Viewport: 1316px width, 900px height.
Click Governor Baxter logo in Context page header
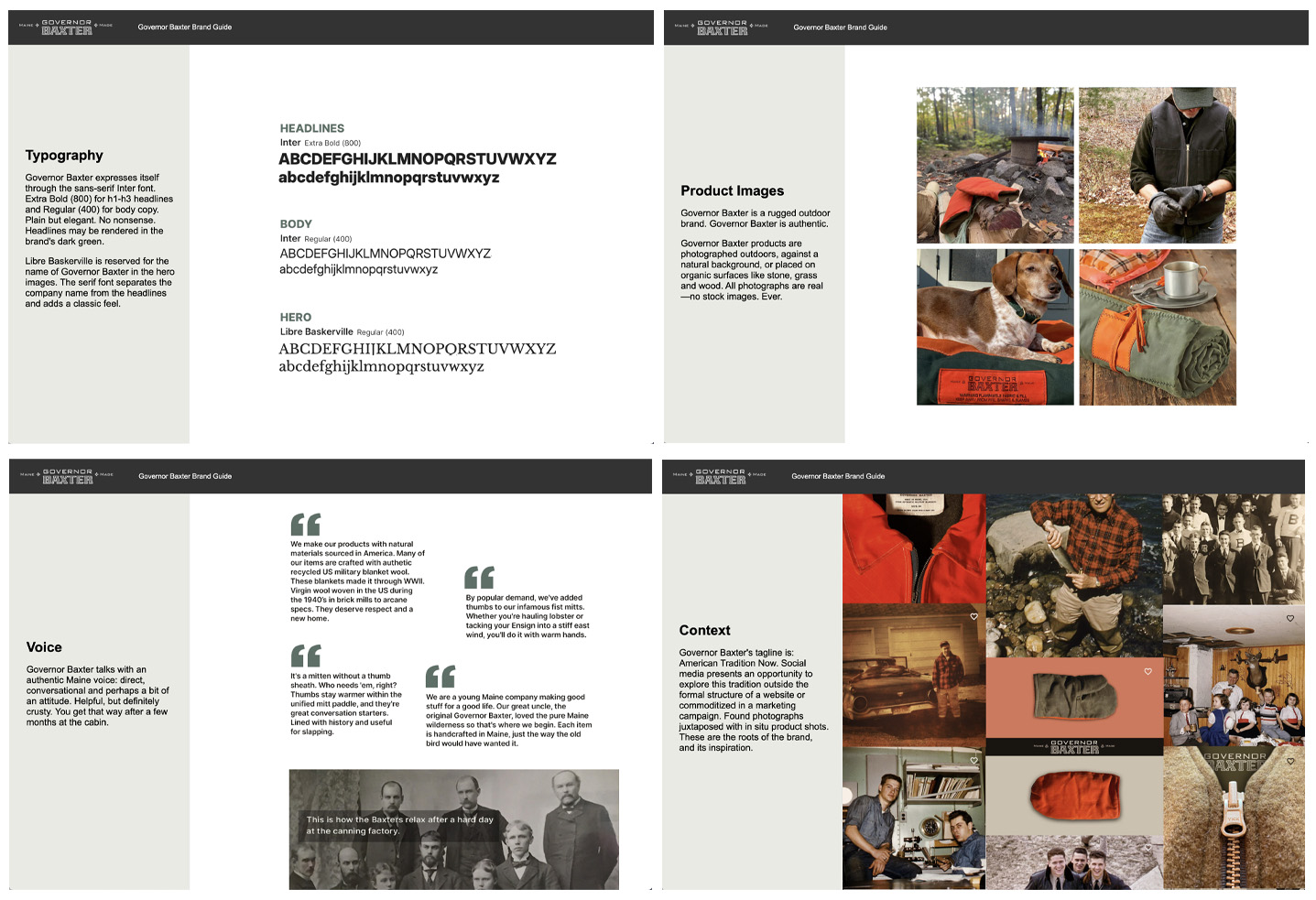[720, 476]
